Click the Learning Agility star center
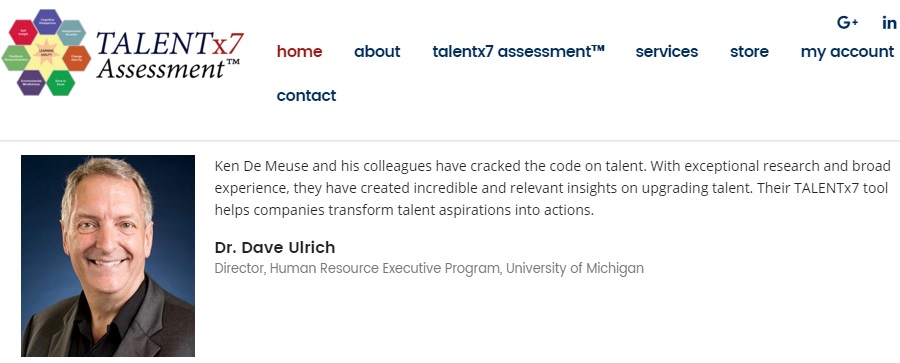Screen dimensions: 900x363 pos(46,53)
